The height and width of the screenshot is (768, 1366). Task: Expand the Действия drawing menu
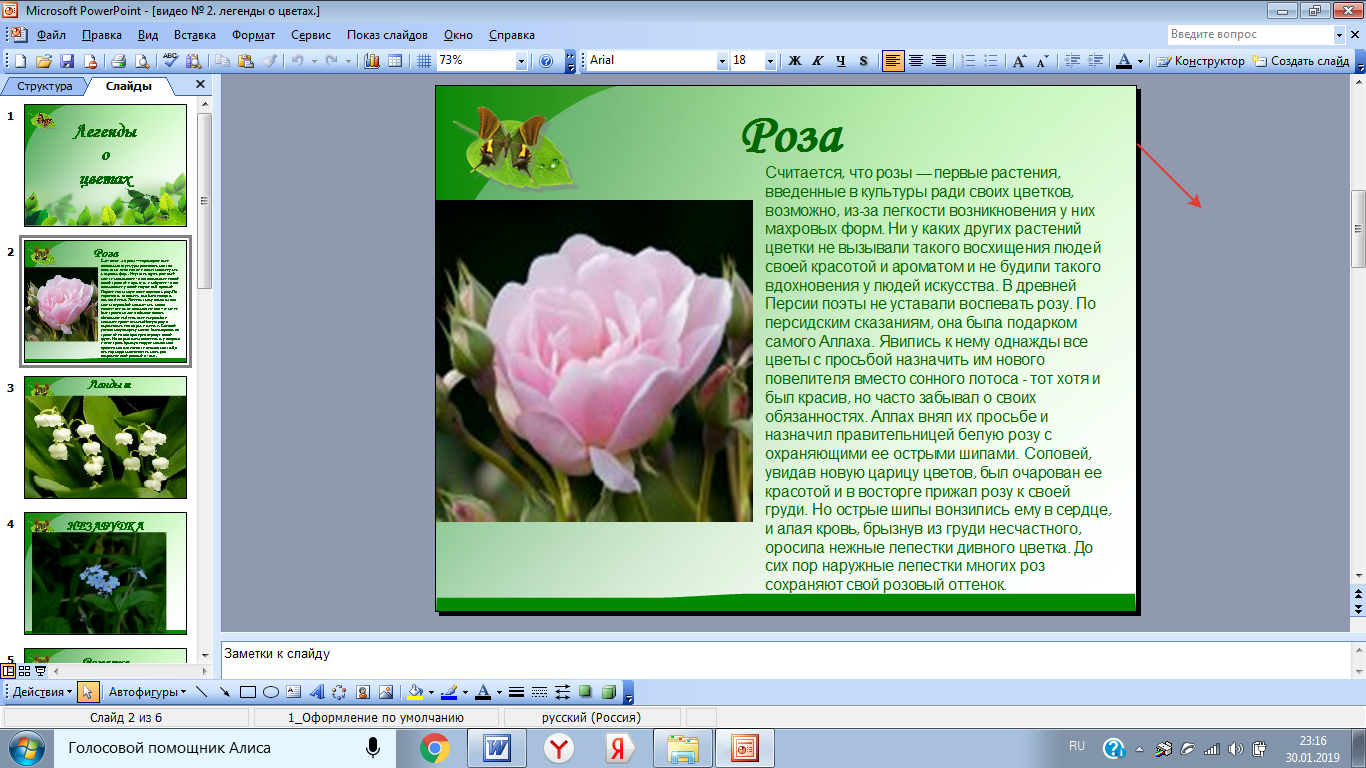point(42,692)
